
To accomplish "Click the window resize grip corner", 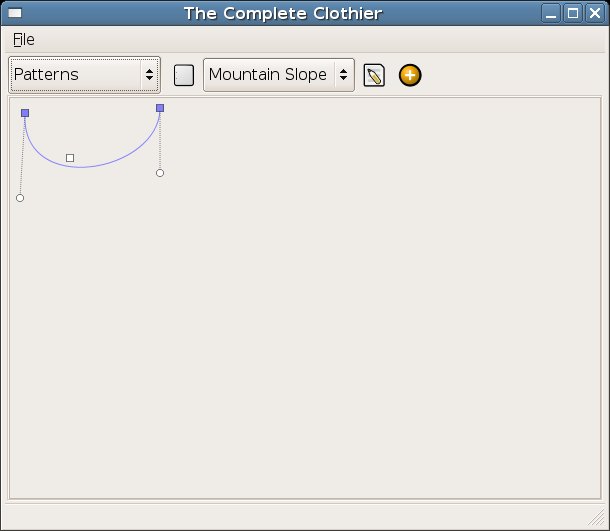I will coord(597,518).
